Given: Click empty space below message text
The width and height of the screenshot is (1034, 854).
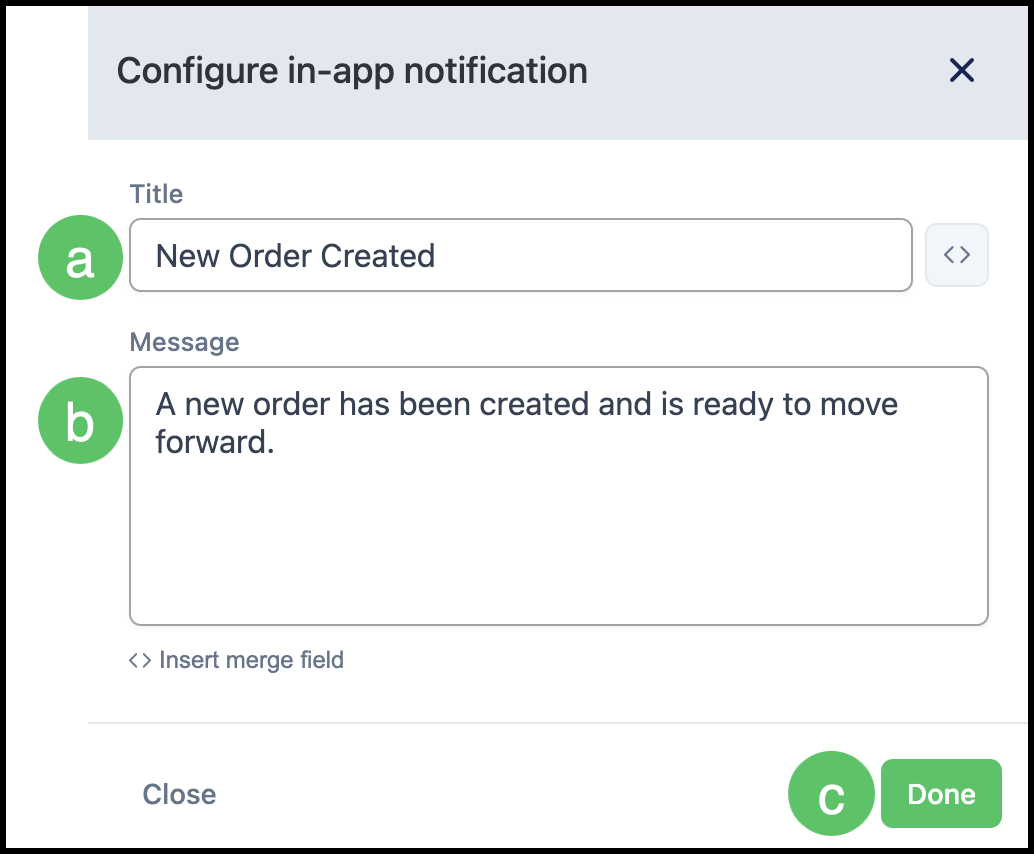Looking at the screenshot, I should click(x=559, y=541).
